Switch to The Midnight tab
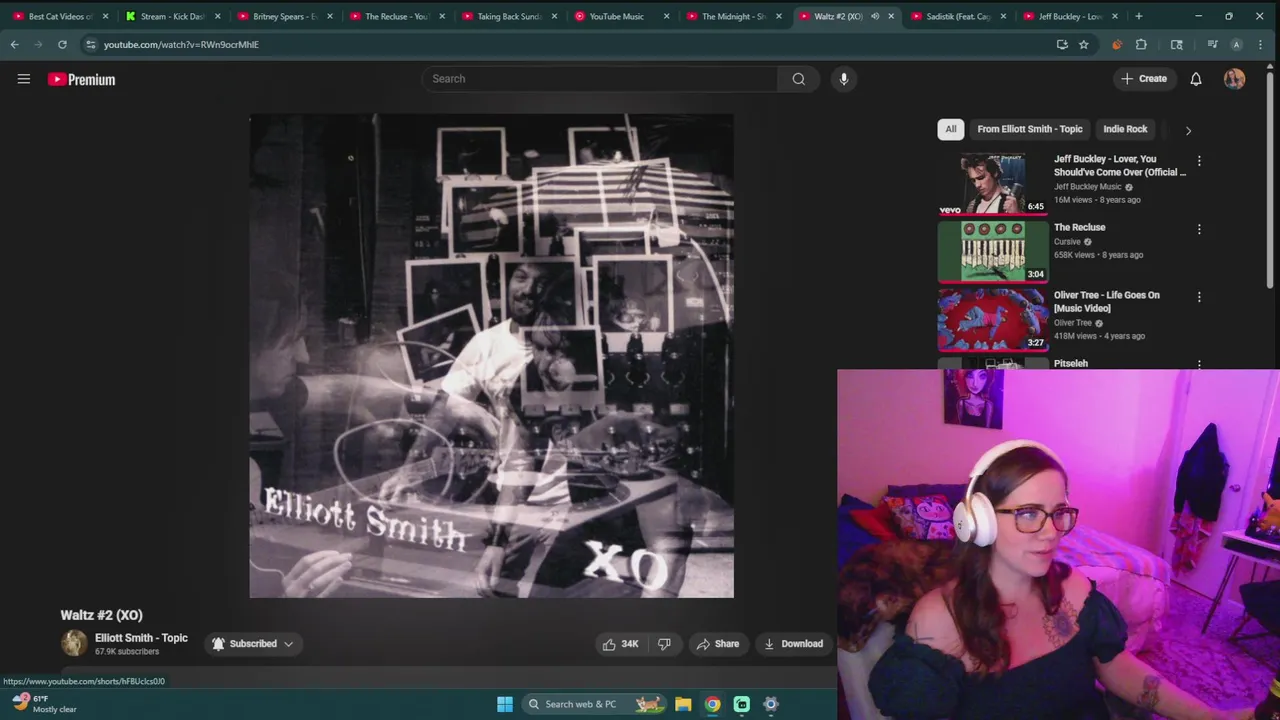1280x720 pixels. point(733,16)
